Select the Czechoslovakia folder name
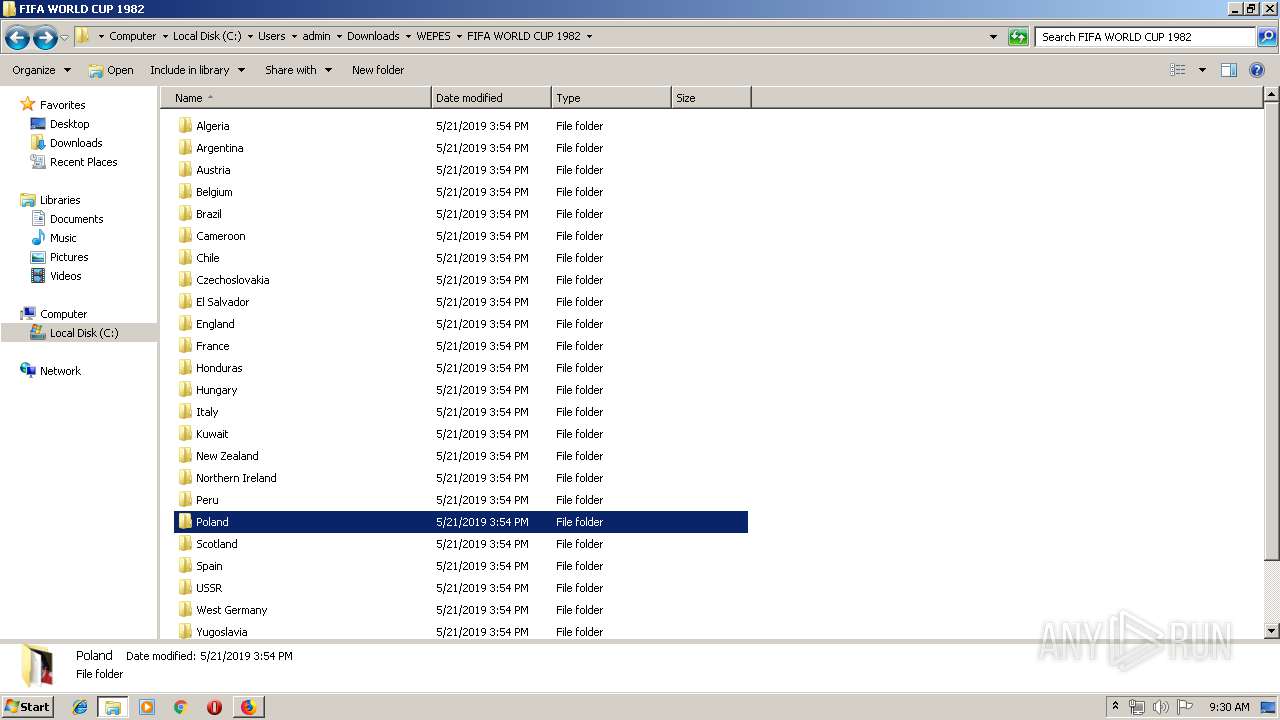Viewport: 1280px width, 720px height. click(x=233, y=280)
